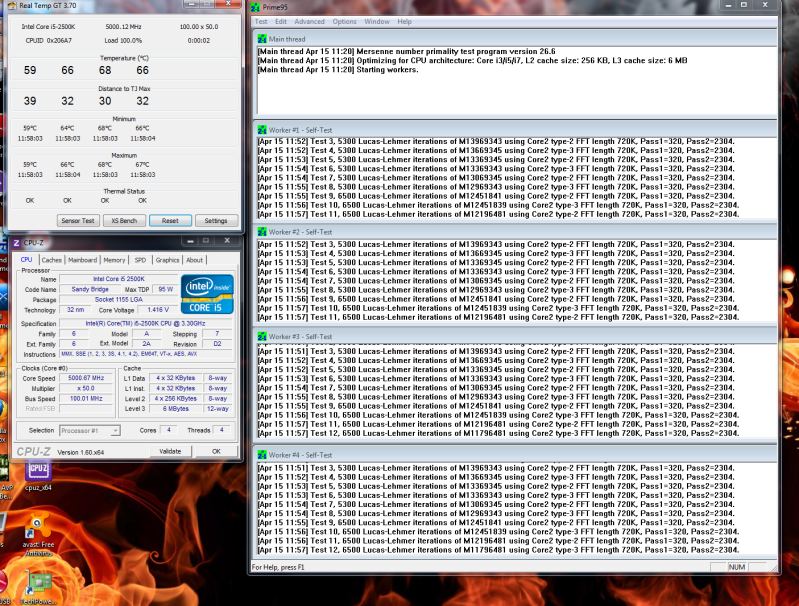Open the Options menu in Prime95
This screenshot has width=799, height=606.
pos(344,21)
